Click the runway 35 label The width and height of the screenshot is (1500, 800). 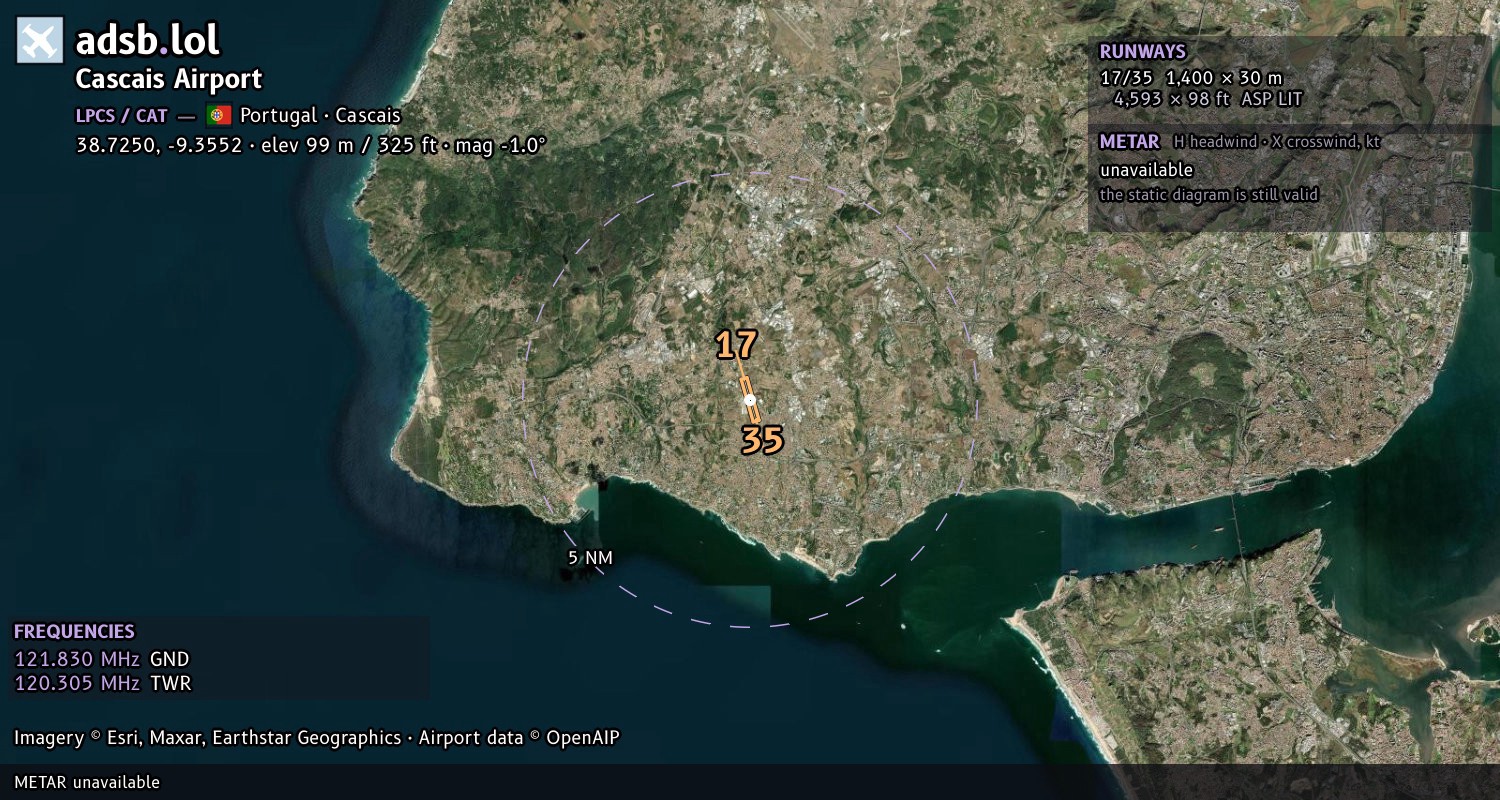[762, 440]
